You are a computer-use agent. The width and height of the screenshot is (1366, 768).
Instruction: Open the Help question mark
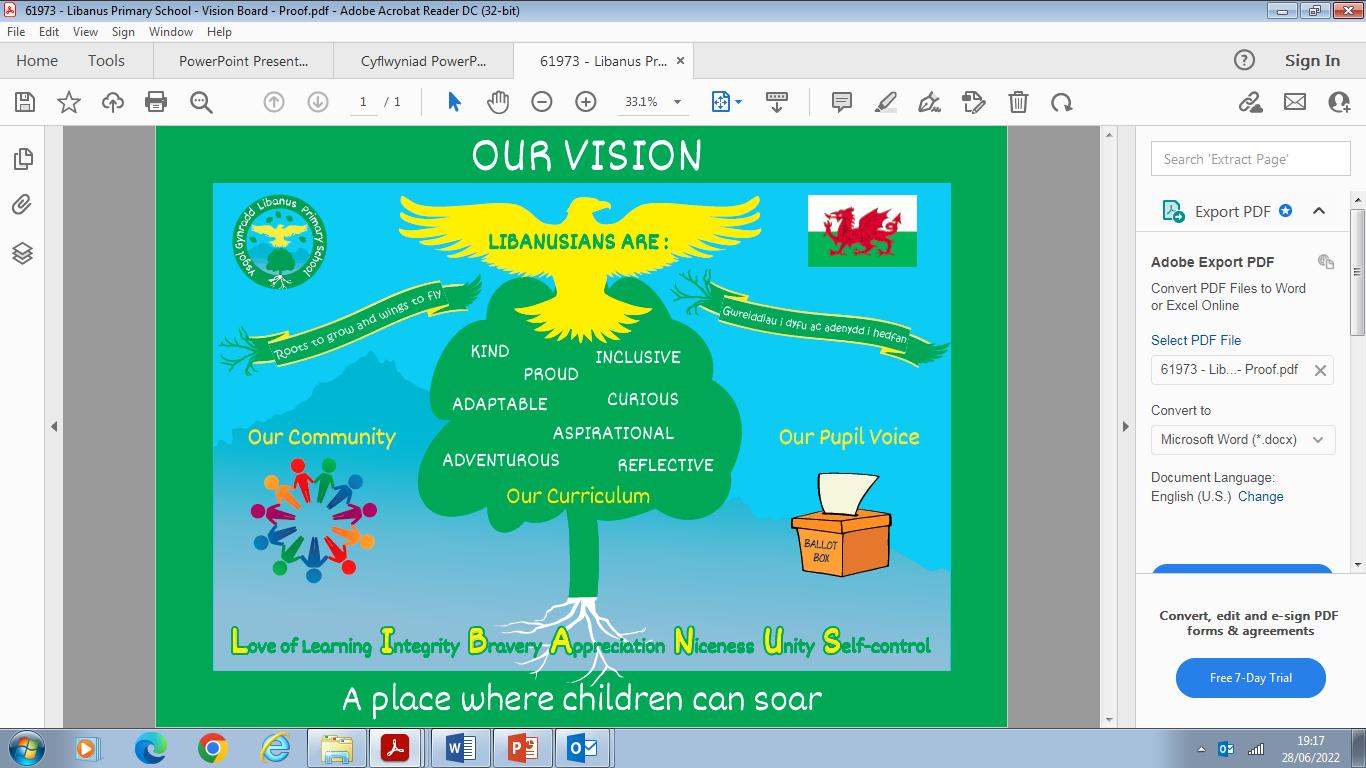pos(1244,60)
